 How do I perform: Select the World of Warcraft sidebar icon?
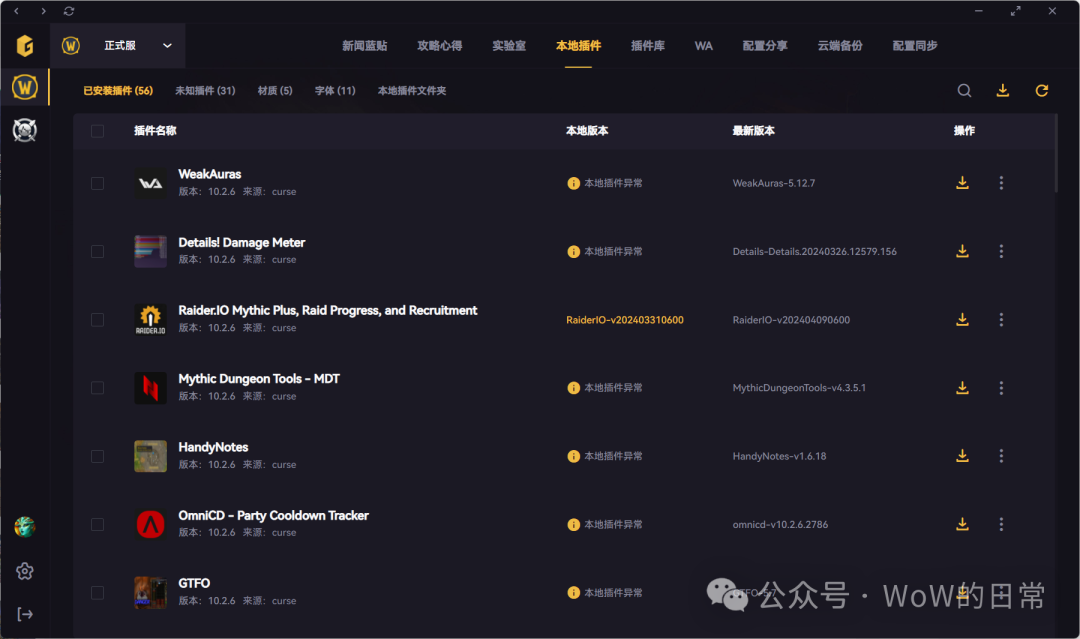pos(25,87)
